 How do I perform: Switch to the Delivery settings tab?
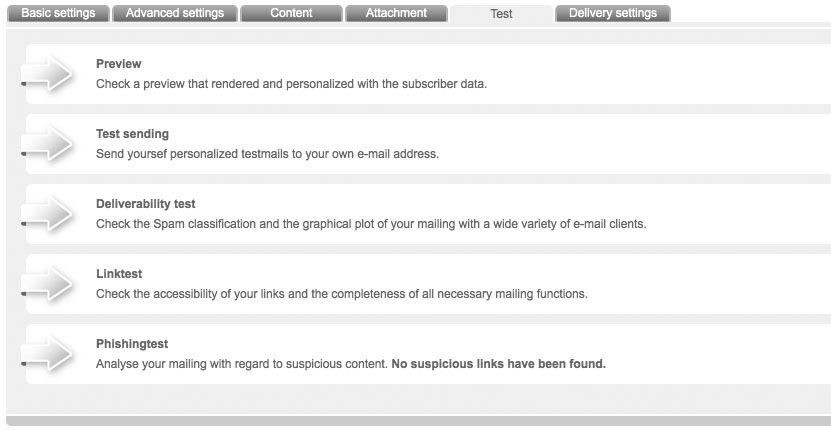coord(612,13)
